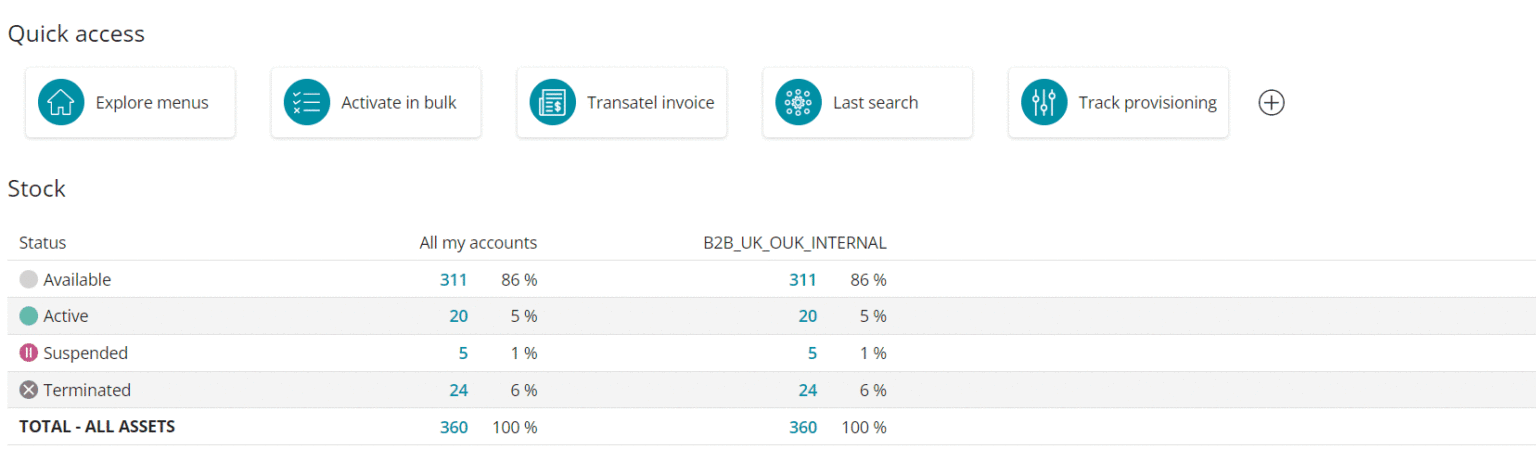This screenshot has width=1536, height=475.
Task: Click the Explore menus house icon
Action: point(61,102)
